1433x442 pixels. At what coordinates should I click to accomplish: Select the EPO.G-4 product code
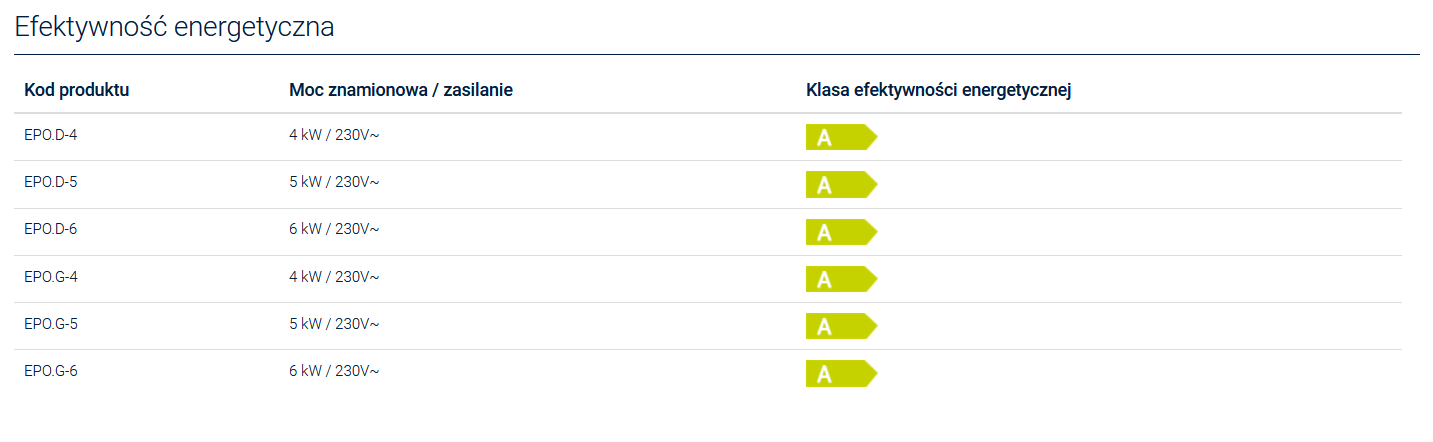[51, 276]
